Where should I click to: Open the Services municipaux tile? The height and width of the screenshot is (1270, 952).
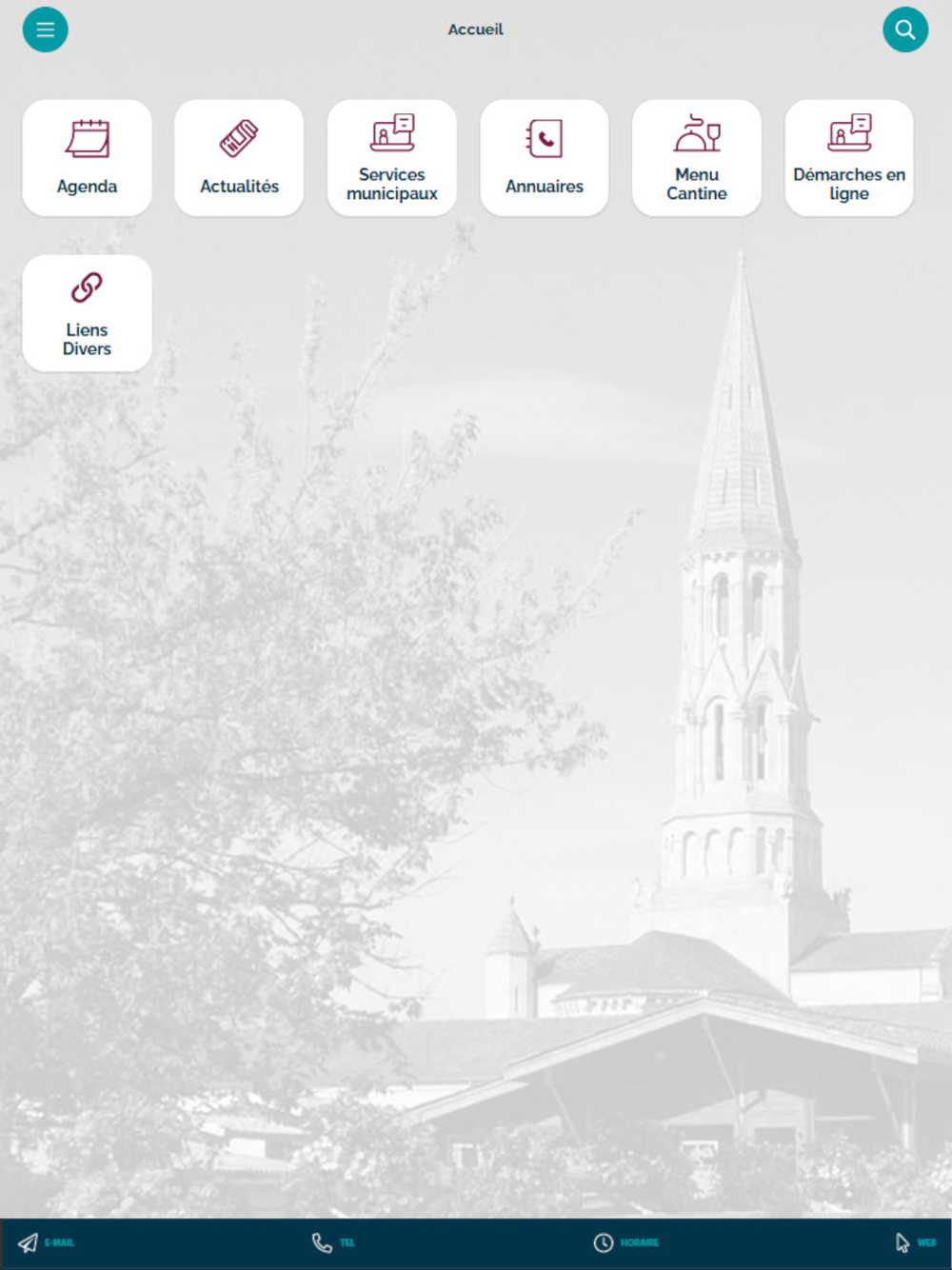point(392,158)
